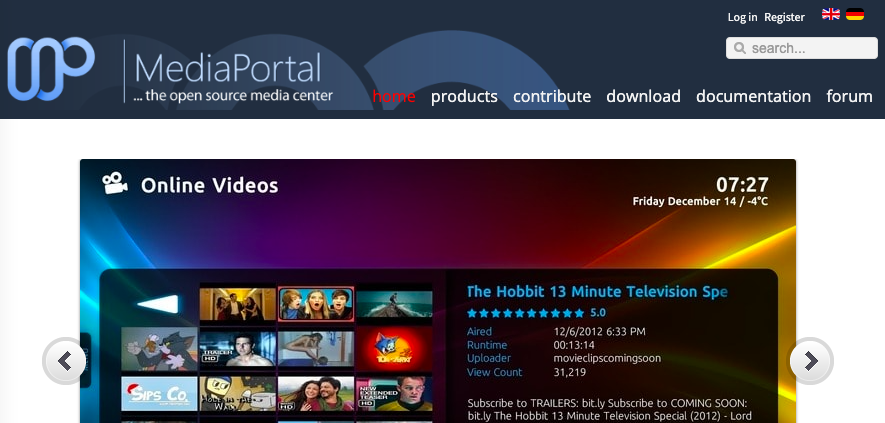
Task: Open the contribute menu
Action: [x=551, y=97]
